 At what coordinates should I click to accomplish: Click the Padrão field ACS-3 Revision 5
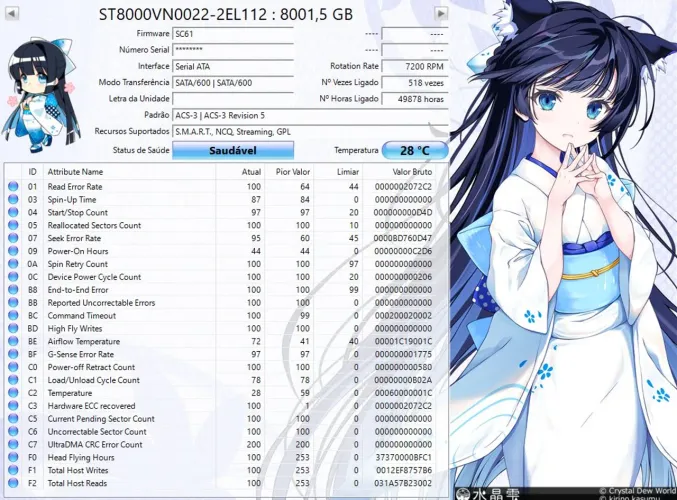click(x=310, y=115)
